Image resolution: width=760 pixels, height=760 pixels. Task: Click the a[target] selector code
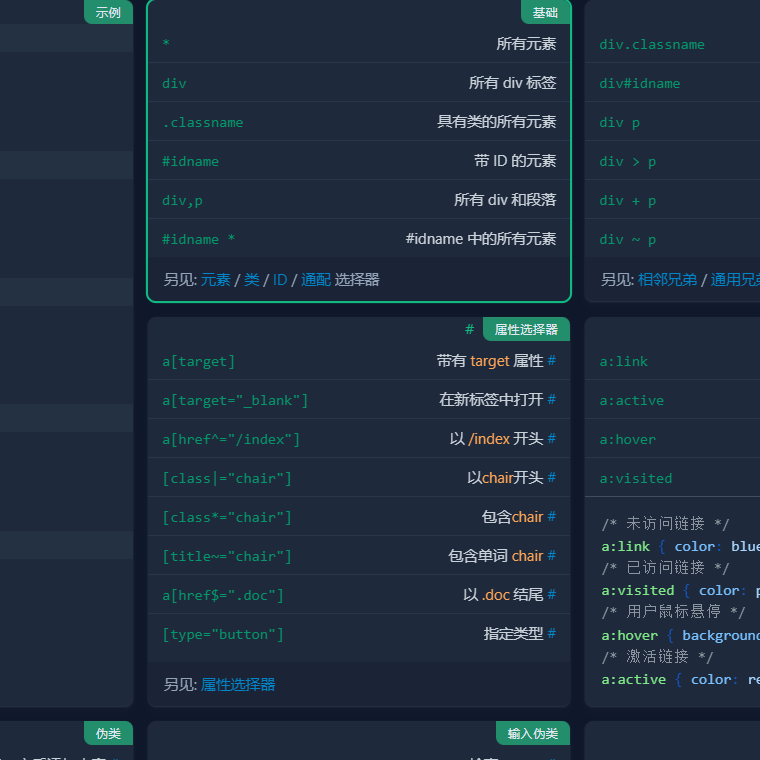(x=198, y=362)
